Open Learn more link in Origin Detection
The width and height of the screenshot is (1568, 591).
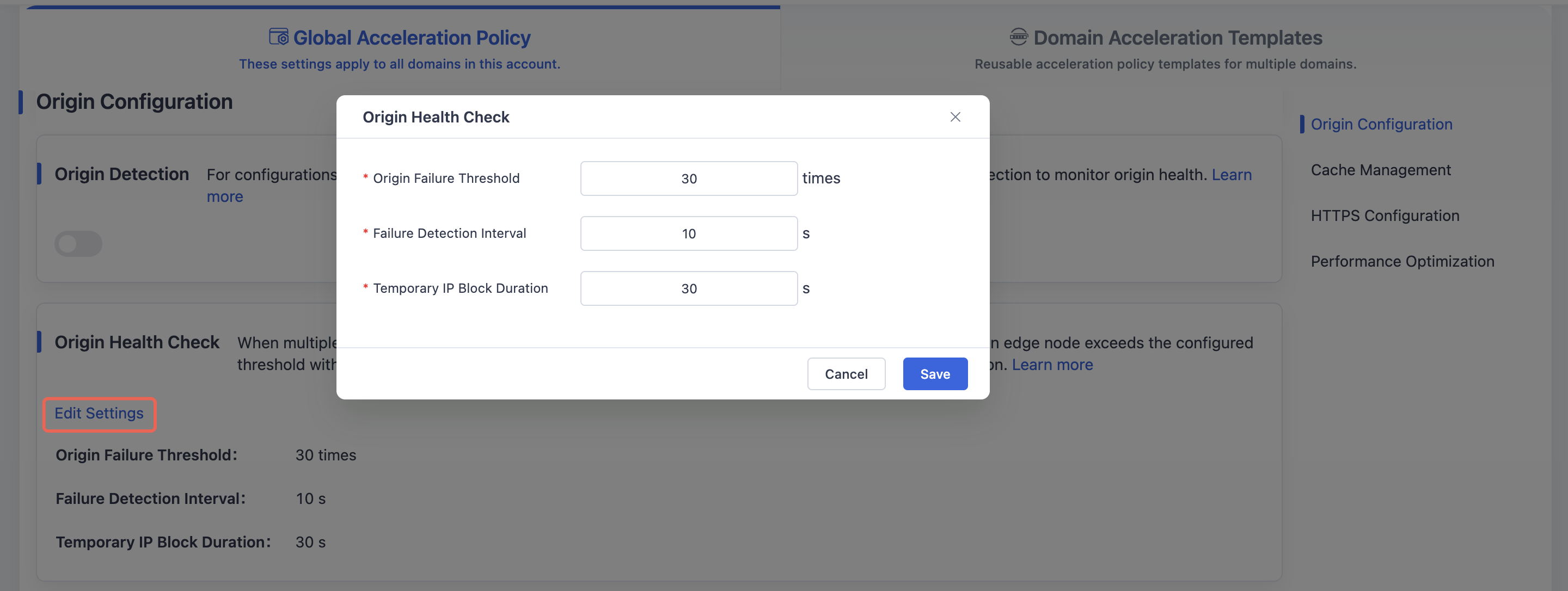pyautogui.click(x=1232, y=175)
